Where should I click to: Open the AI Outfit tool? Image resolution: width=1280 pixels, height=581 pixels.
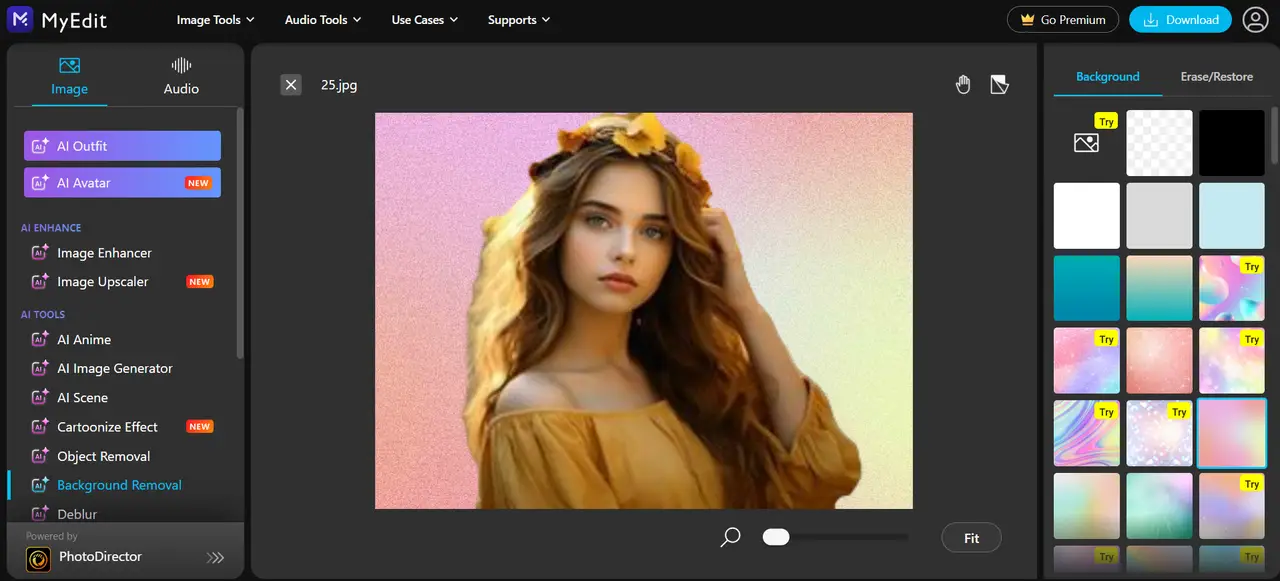point(122,146)
